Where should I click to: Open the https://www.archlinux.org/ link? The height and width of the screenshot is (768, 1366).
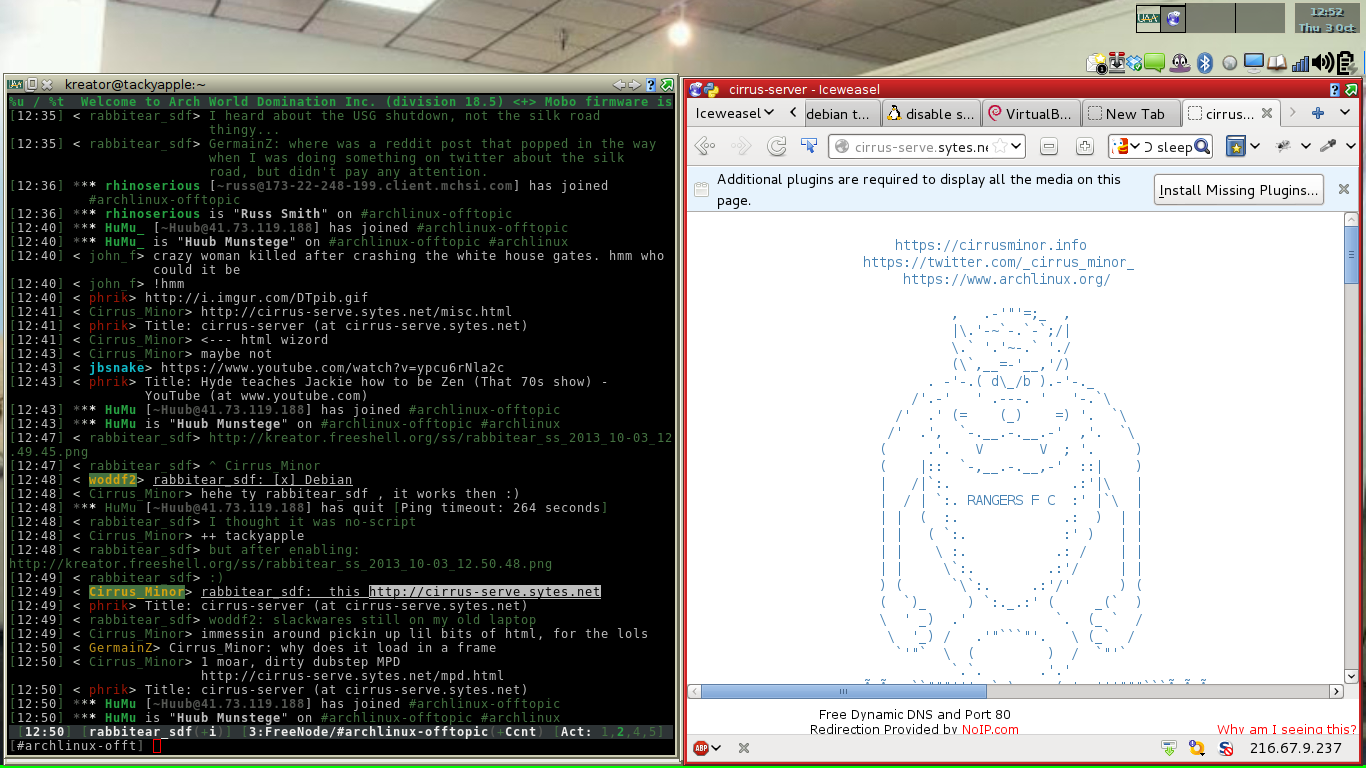1006,279
